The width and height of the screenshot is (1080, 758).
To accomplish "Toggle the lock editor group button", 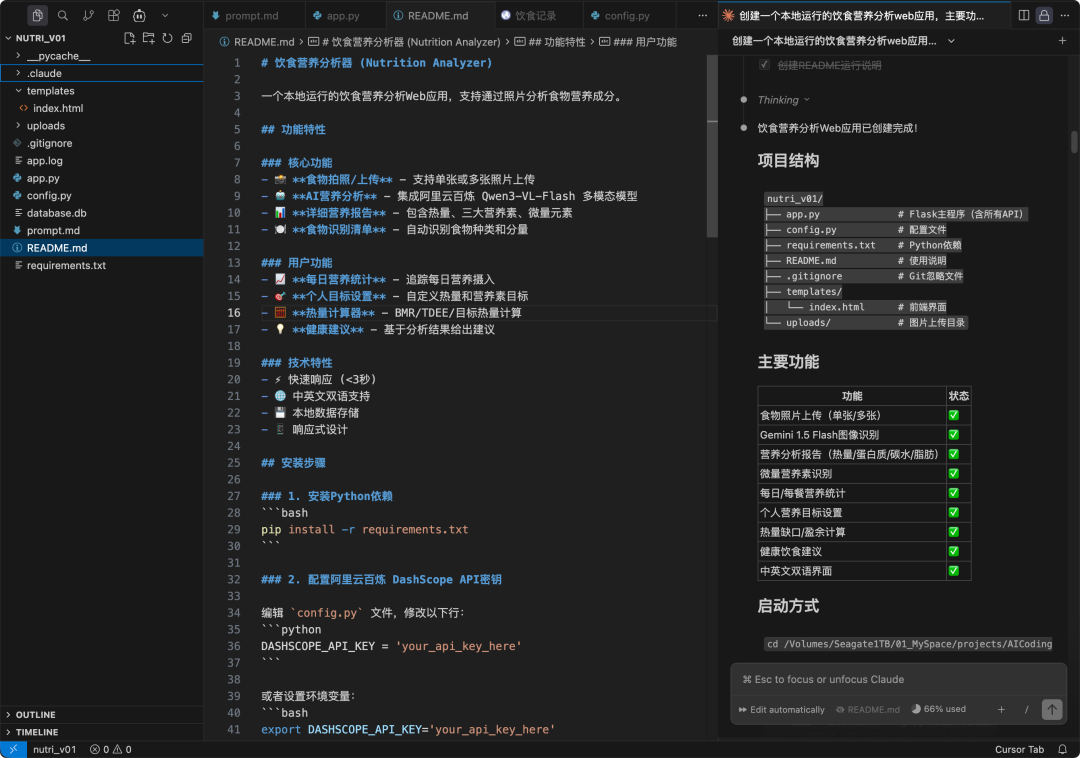I will 1044,15.
